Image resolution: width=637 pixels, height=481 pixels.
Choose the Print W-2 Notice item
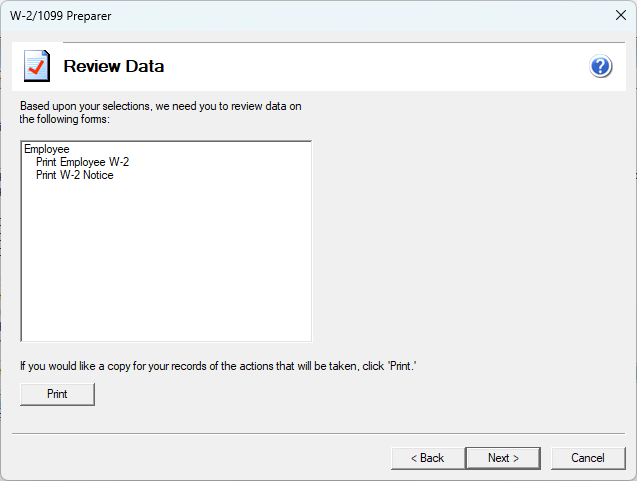click(x=74, y=175)
